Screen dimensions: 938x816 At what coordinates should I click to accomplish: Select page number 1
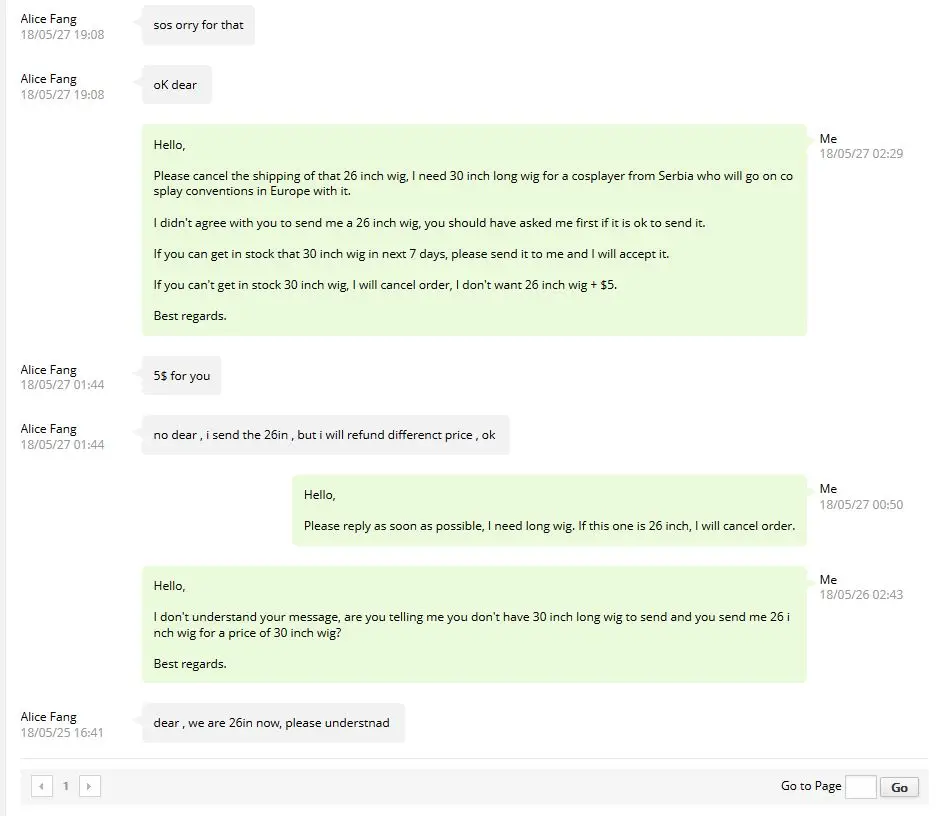pos(66,786)
